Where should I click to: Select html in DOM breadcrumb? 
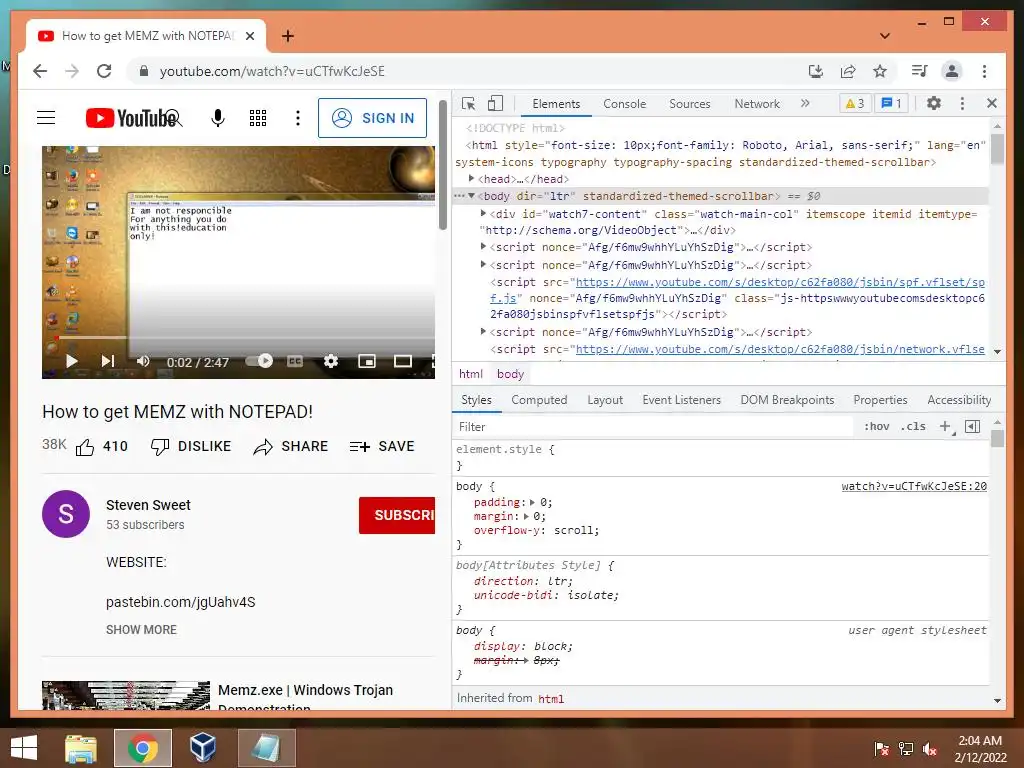[x=471, y=374]
